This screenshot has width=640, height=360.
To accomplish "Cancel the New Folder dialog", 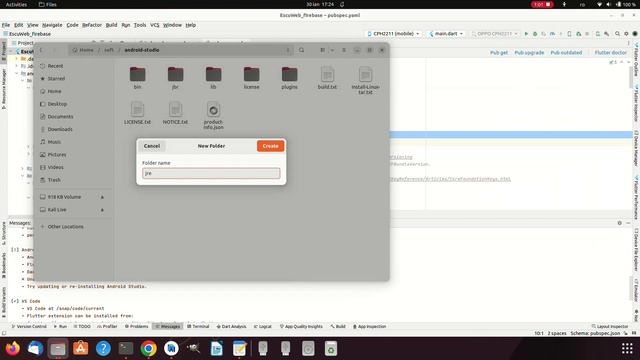I will 152,146.
